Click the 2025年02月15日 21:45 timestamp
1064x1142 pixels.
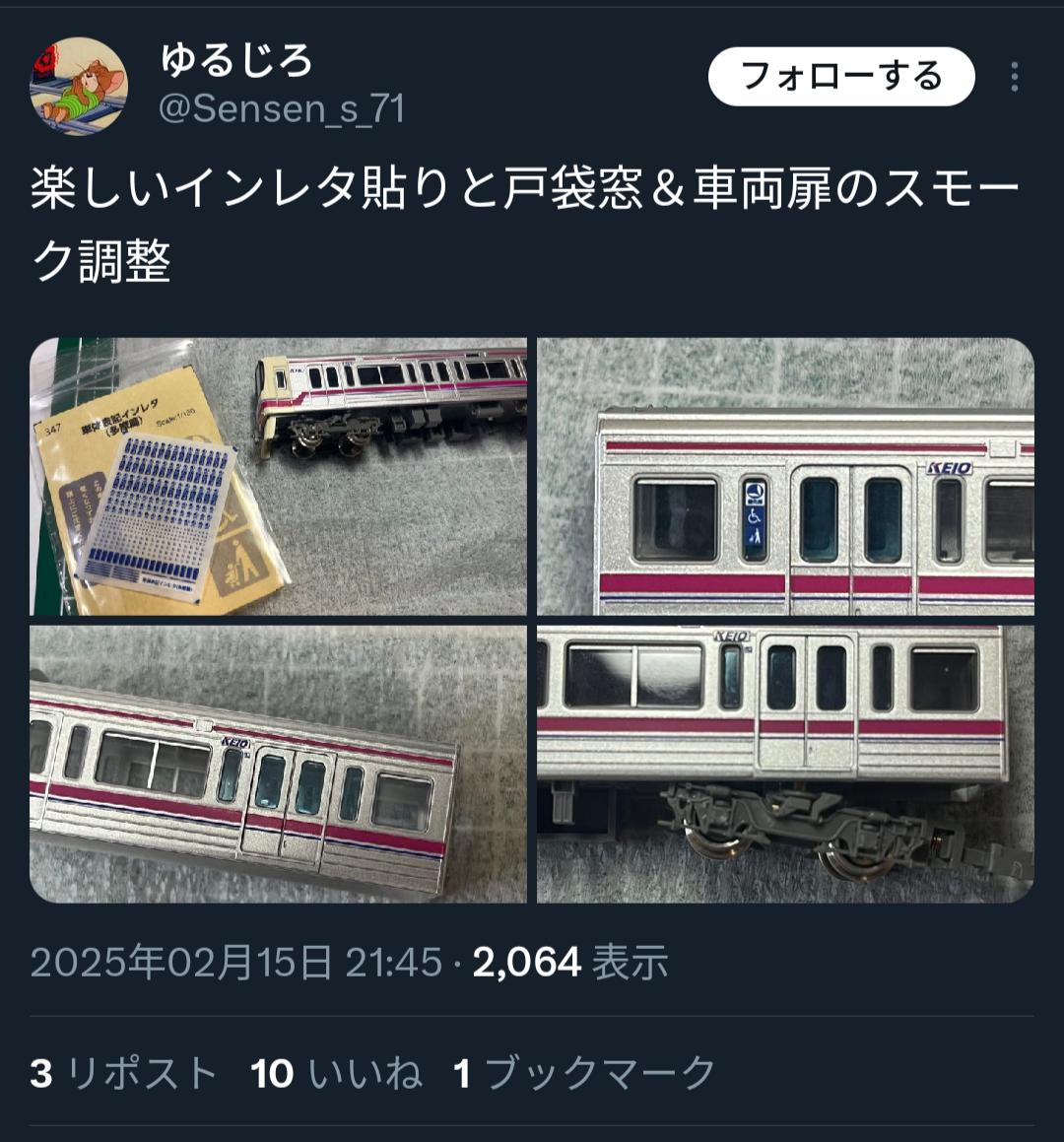coord(236,962)
